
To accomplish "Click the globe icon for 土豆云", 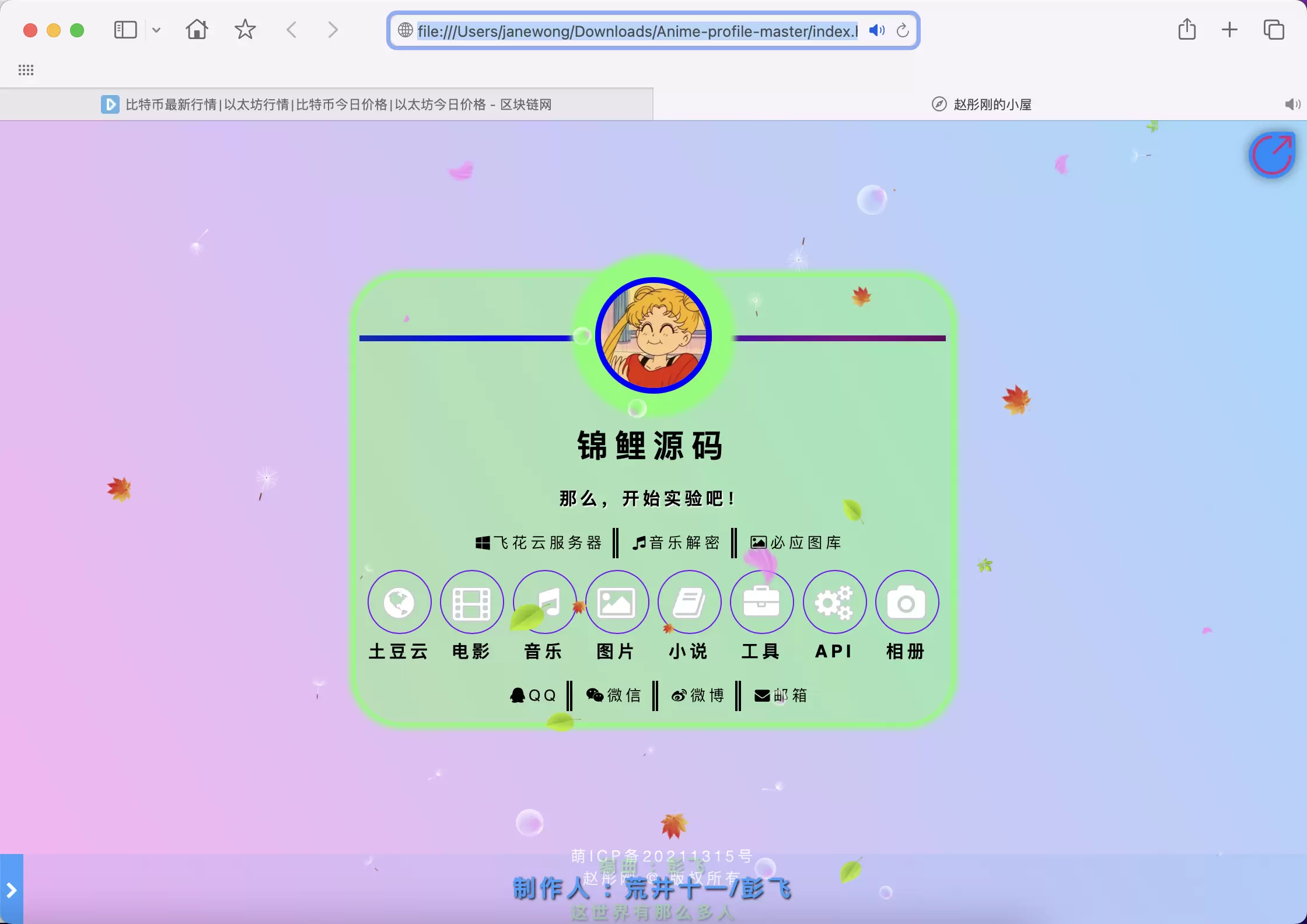I will [399, 602].
